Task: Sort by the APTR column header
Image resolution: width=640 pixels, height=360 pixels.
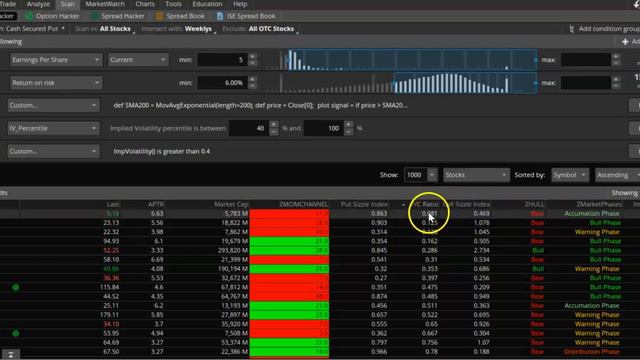Action: pos(156,204)
